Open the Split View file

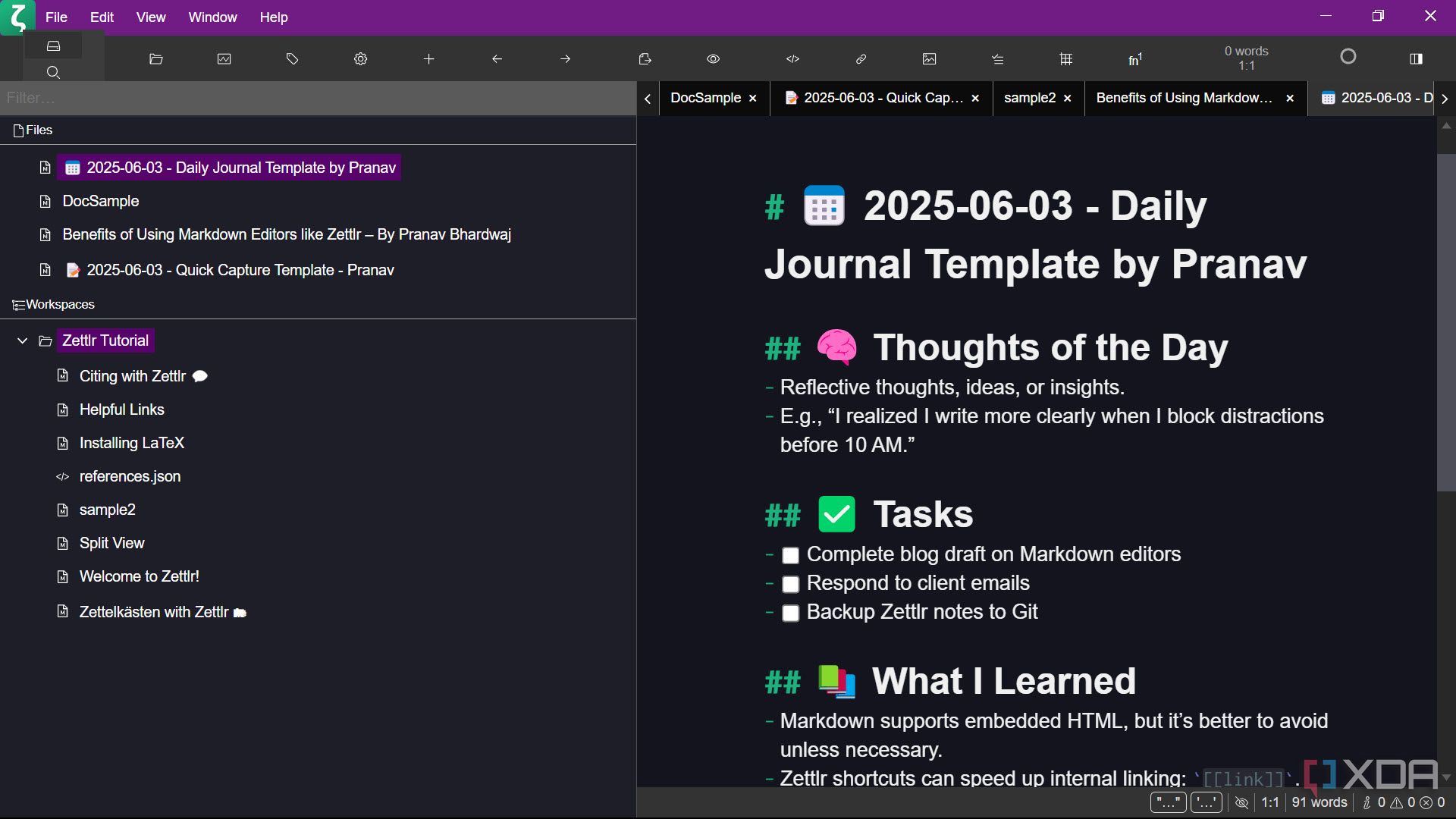click(x=112, y=543)
